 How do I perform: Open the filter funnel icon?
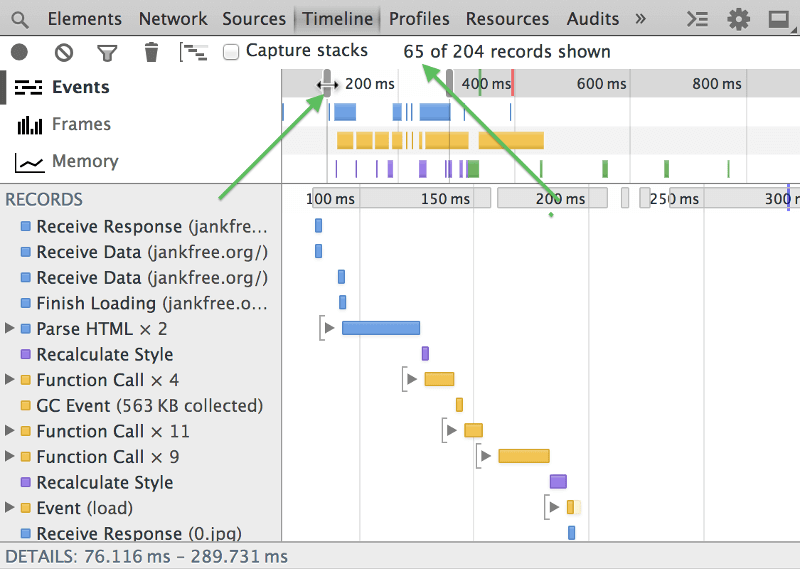(107, 52)
